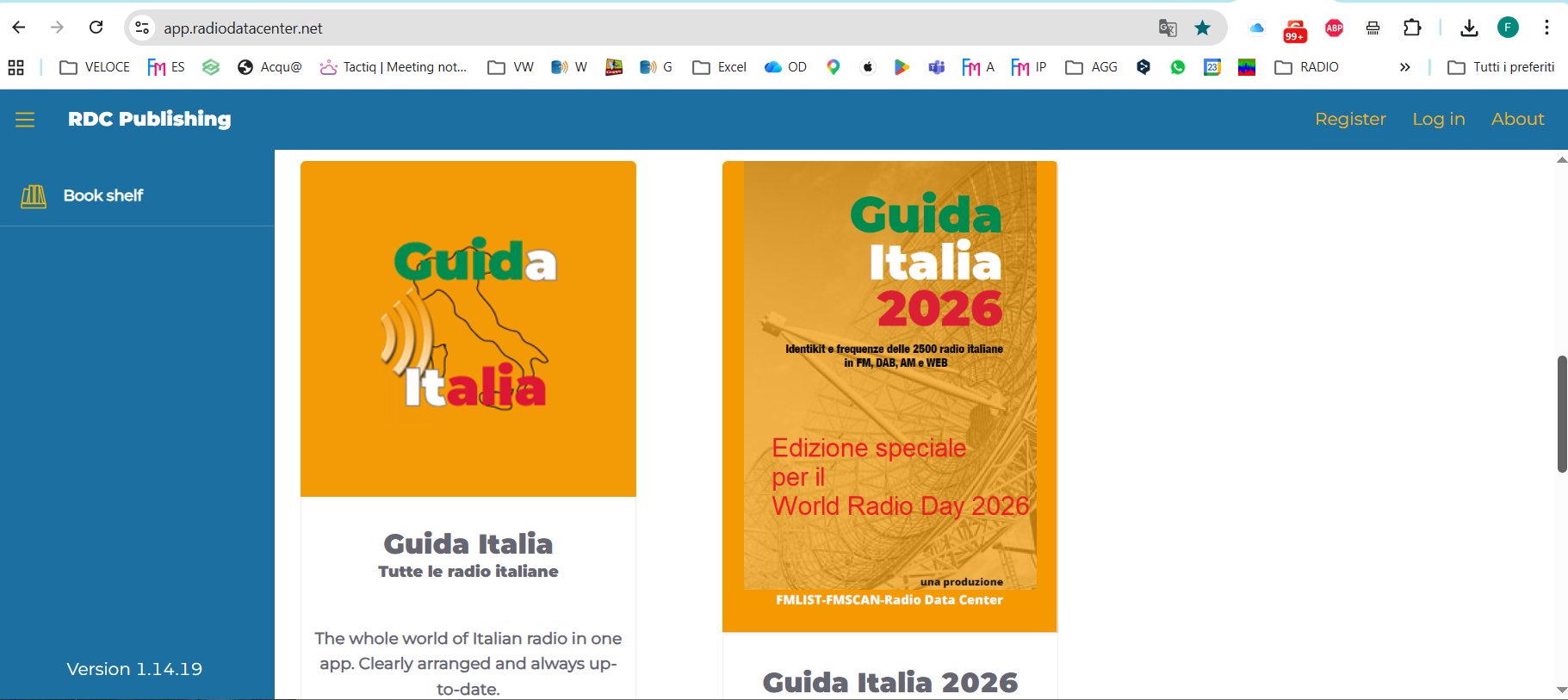The width and height of the screenshot is (1568, 700).
Task: Open the G bookmark
Action: pyautogui.click(x=656, y=67)
